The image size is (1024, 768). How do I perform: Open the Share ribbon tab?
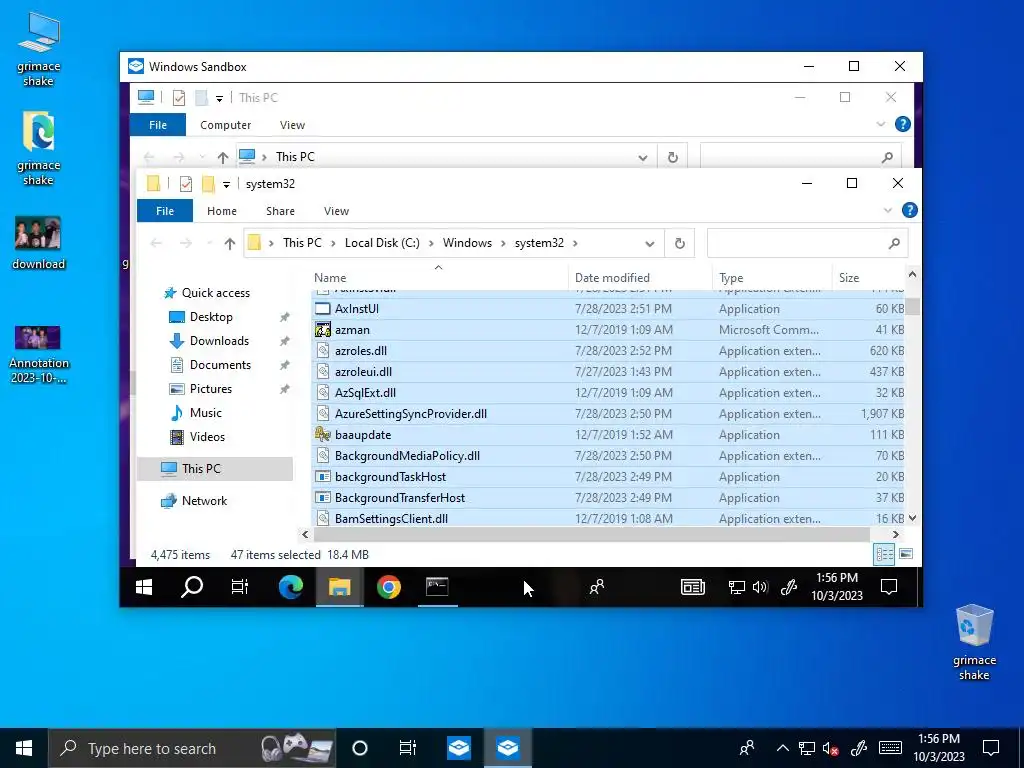[280, 211]
